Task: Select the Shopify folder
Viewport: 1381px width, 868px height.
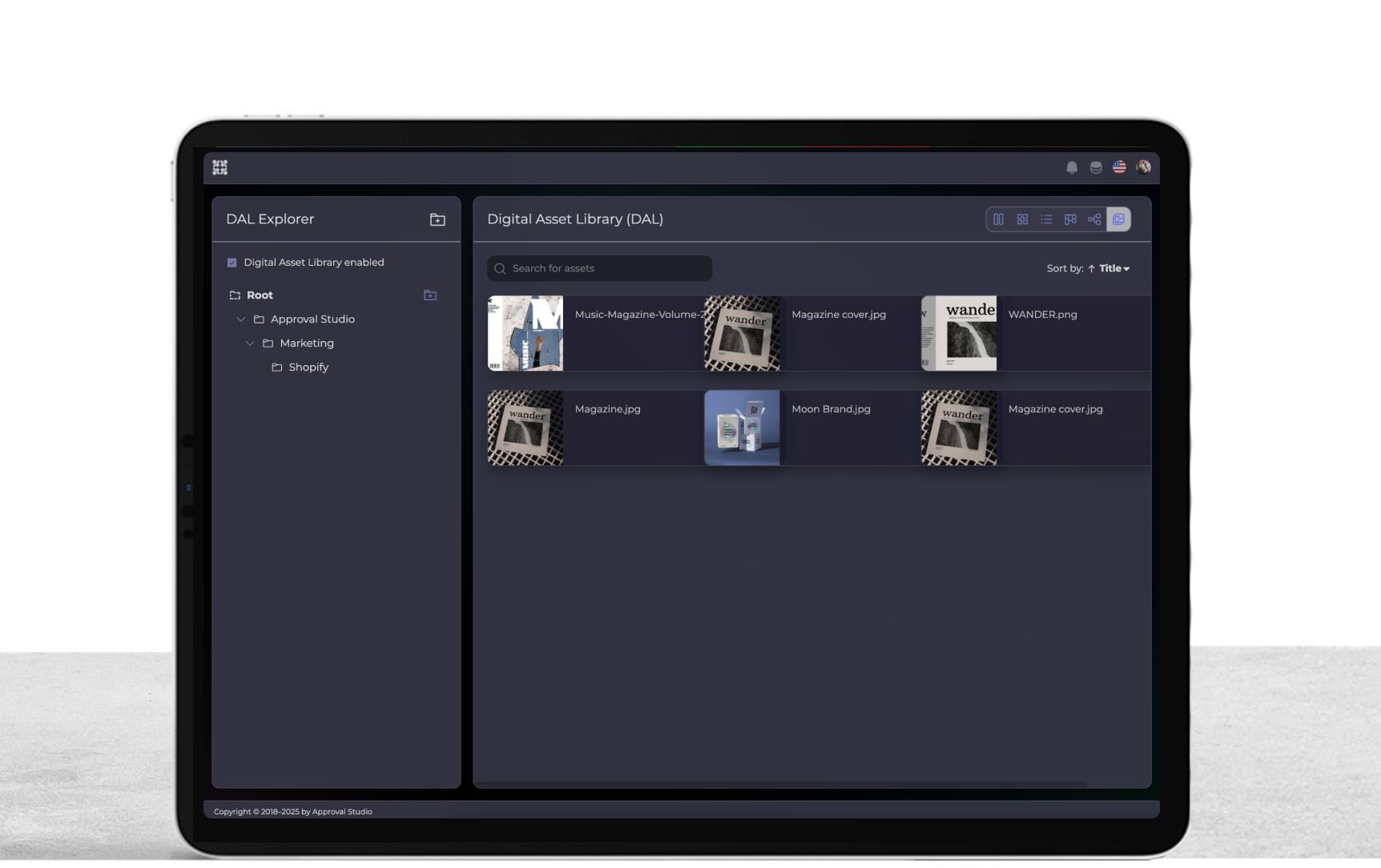Action: [x=308, y=368]
